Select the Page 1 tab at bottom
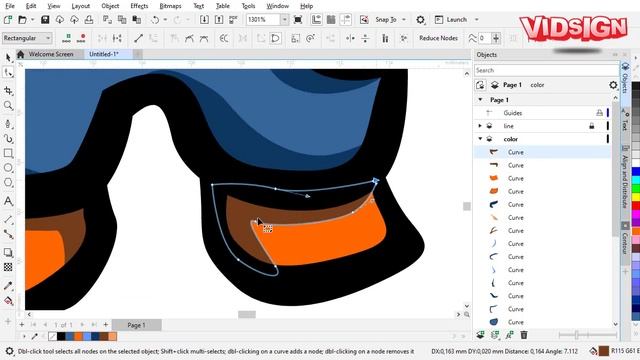Viewport: 640px width, 360px height. [x=137, y=325]
